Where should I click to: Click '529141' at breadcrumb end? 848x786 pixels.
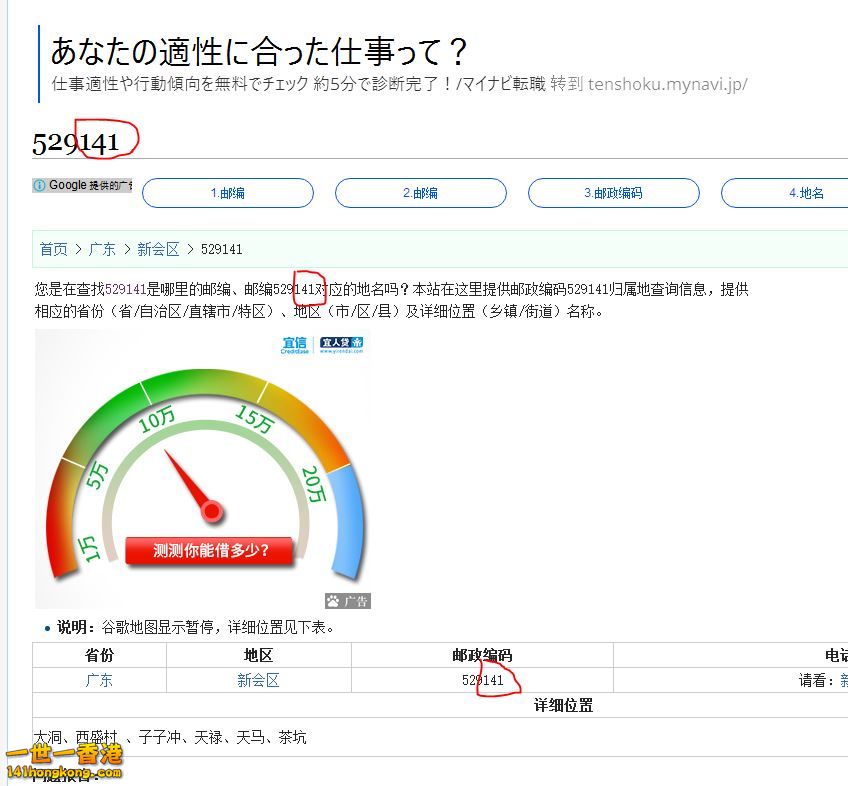point(222,249)
